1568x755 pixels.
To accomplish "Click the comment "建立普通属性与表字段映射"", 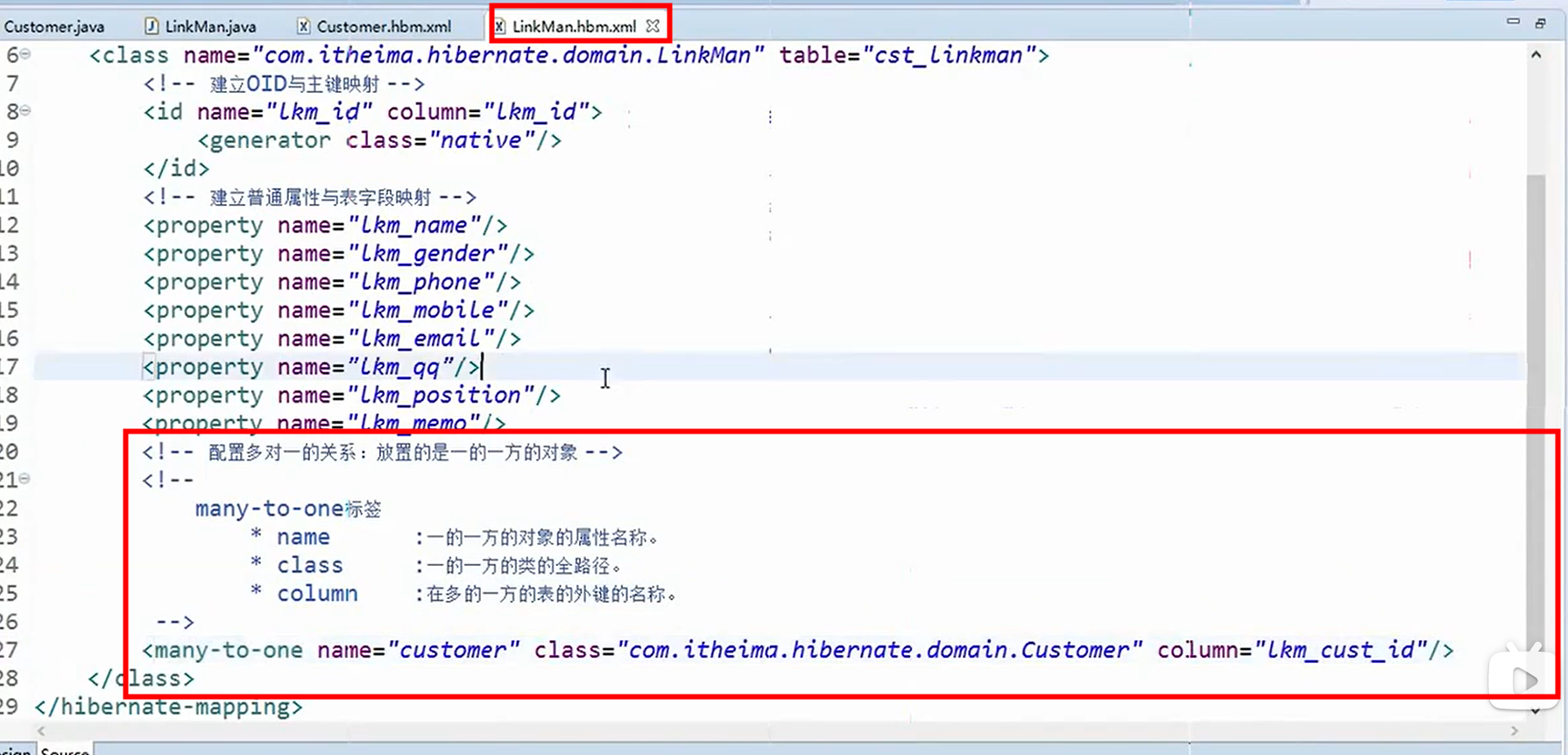I will click(x=320, y=197).
